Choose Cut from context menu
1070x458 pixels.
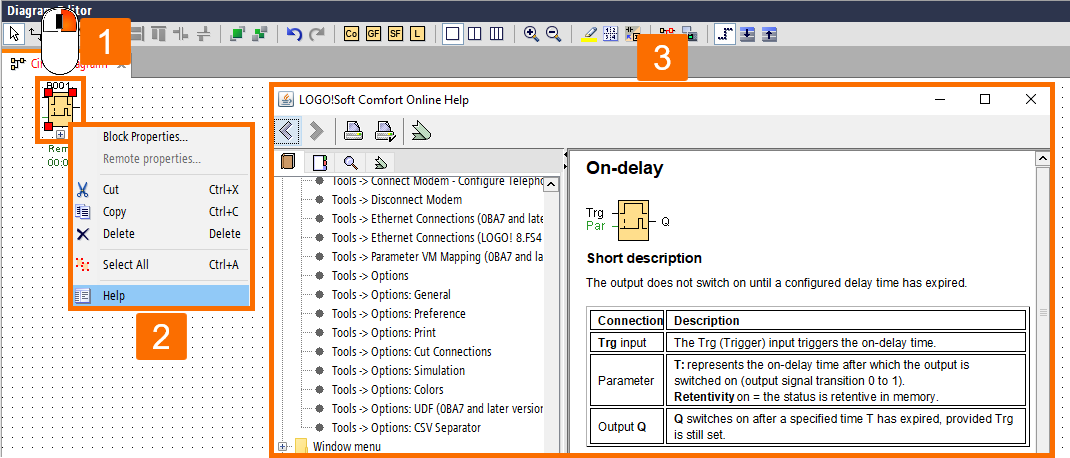(161, 190)
